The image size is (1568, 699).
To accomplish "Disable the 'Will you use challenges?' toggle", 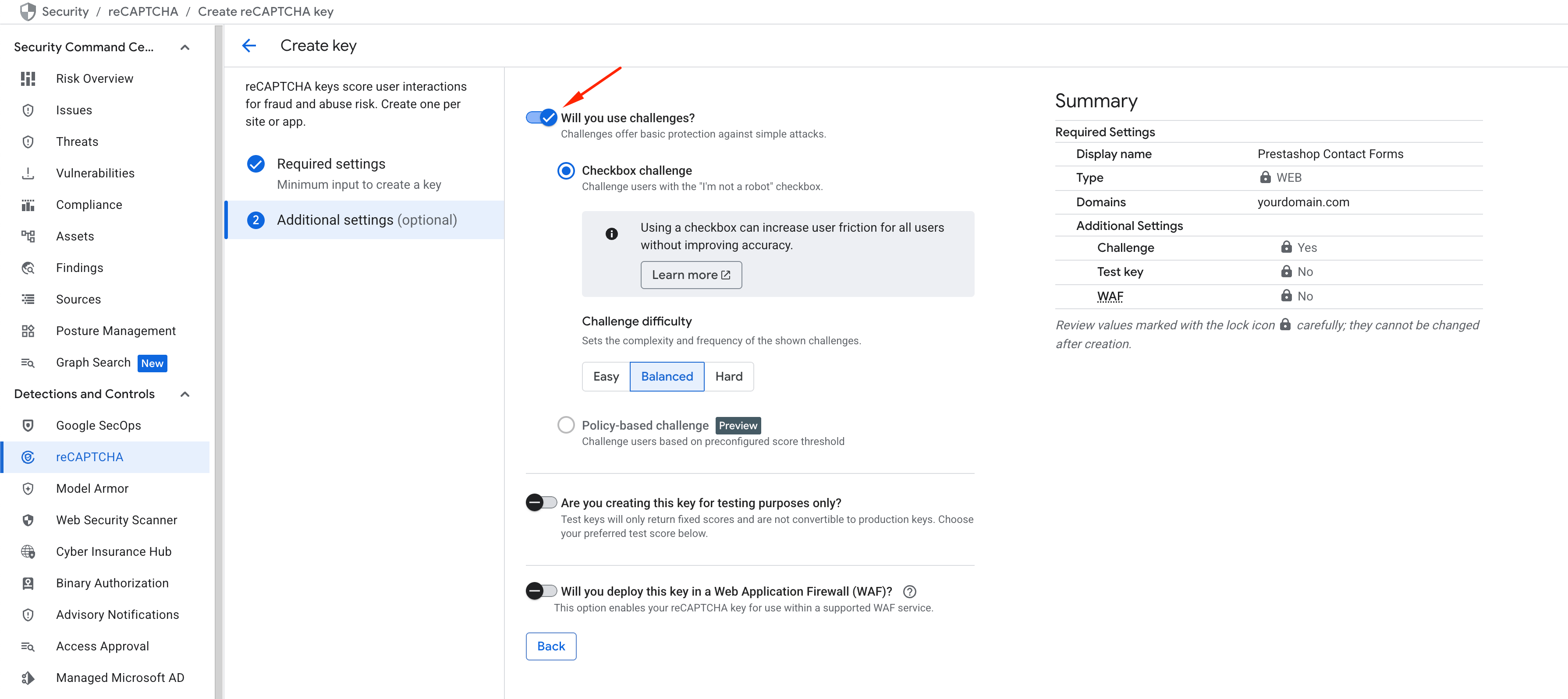I will pyautogui.click(x=540, y=117).
